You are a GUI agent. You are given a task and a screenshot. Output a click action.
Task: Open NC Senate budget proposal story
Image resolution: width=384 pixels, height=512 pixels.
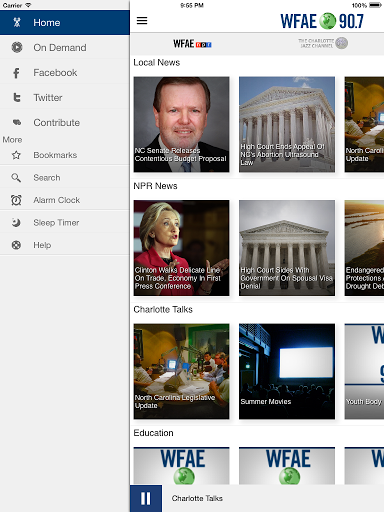pyautogui.click(x=181, y=124)
